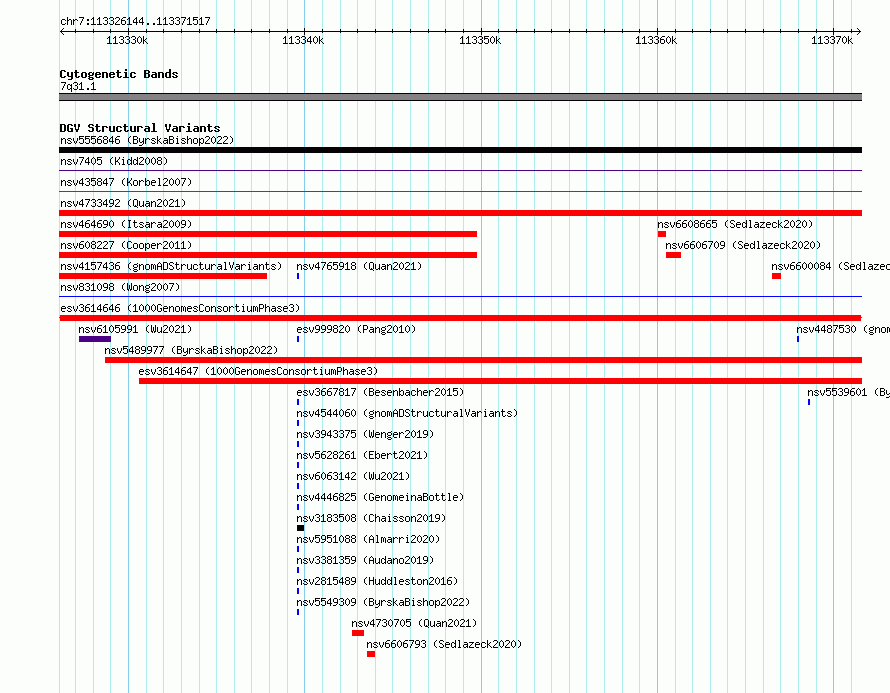Screen dimensions: 890x693
Task: Click the nsv464690 (Itsara2009) label
Action: pyautogui.click(x=126, y=224)
